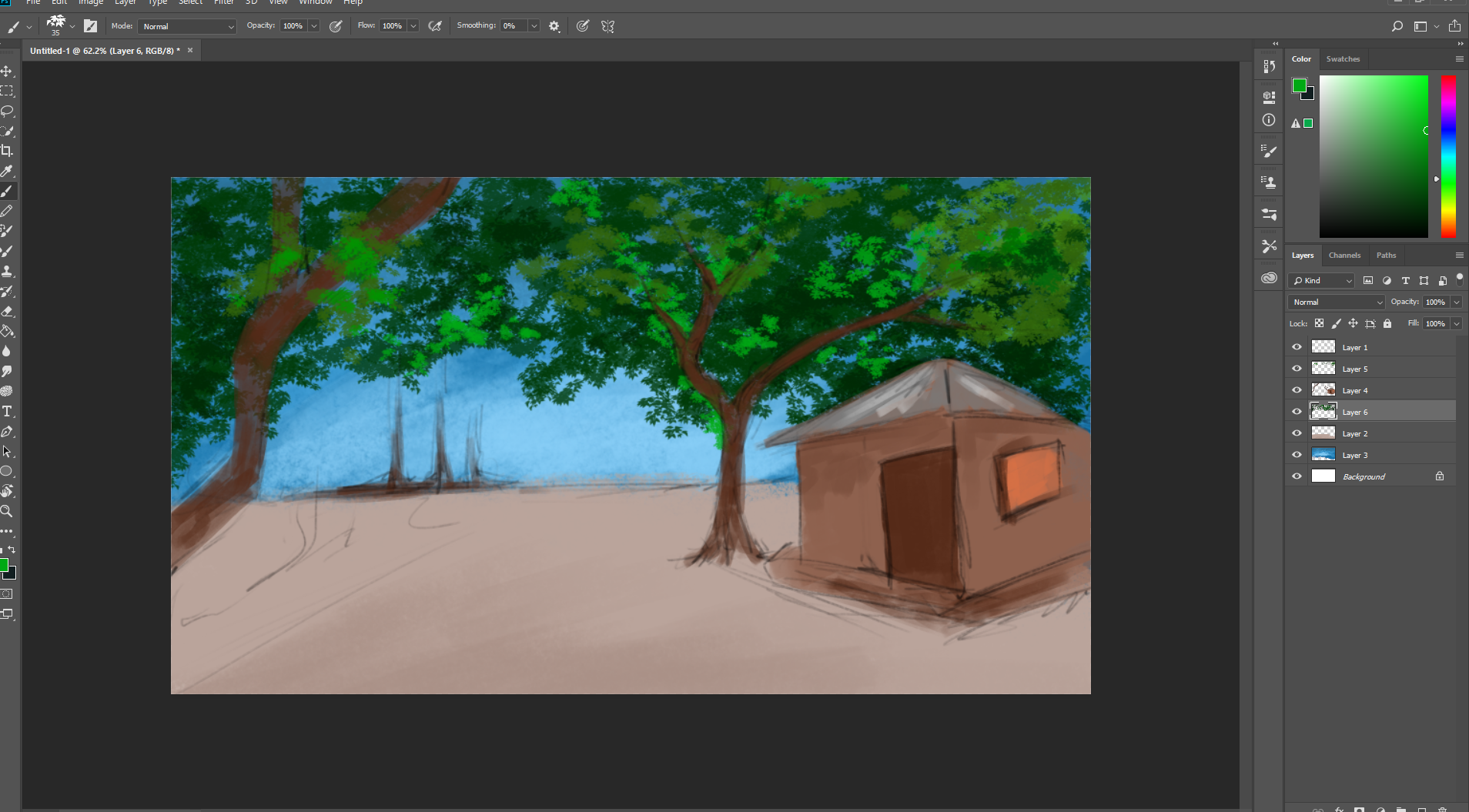Enable airbrush build-up effects
Screen dimensions: 1469x812
point(435,26)
